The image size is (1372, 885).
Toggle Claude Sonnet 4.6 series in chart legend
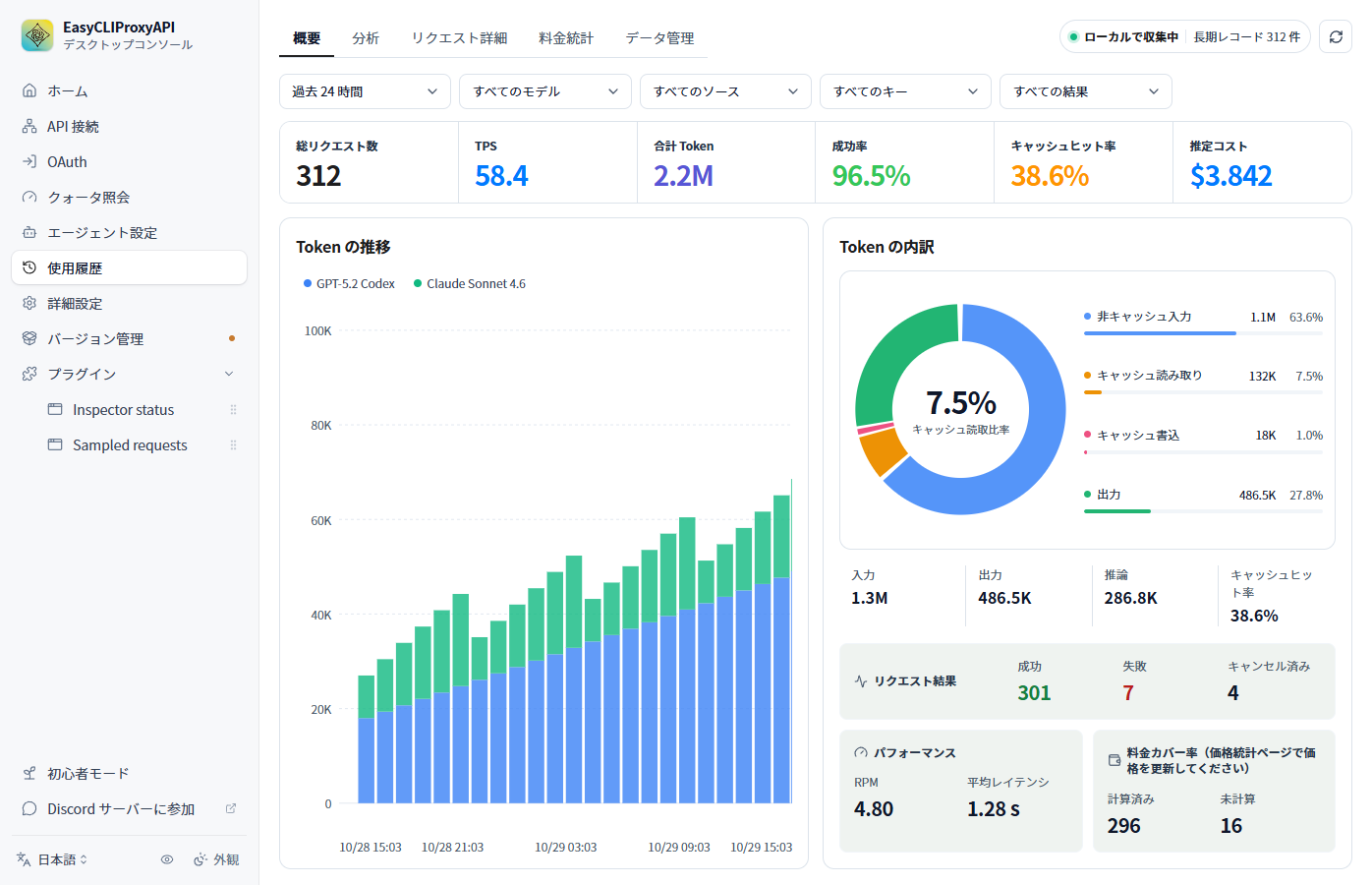coord(470,283)
